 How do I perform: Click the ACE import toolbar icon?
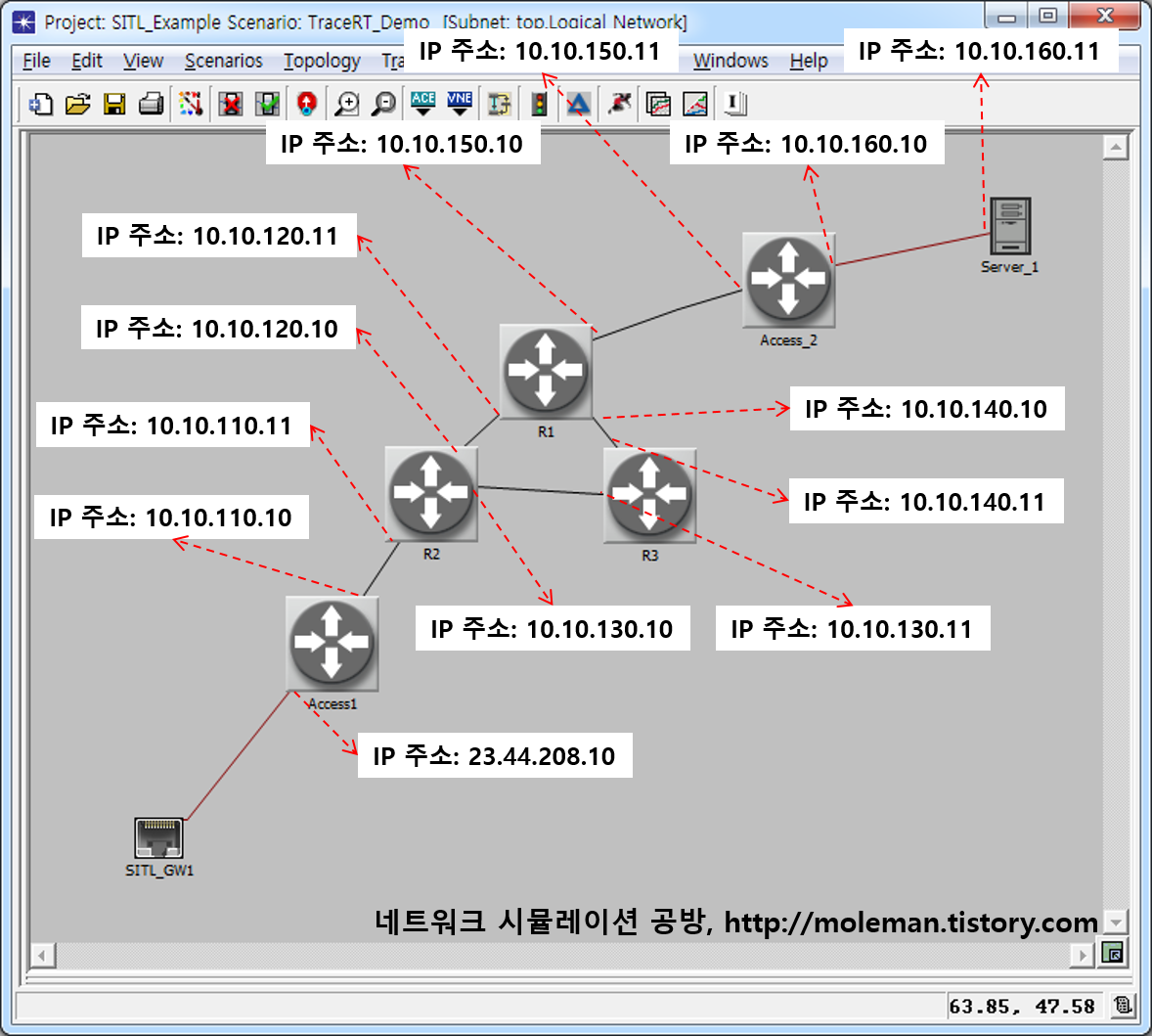[x=423, y=105]
